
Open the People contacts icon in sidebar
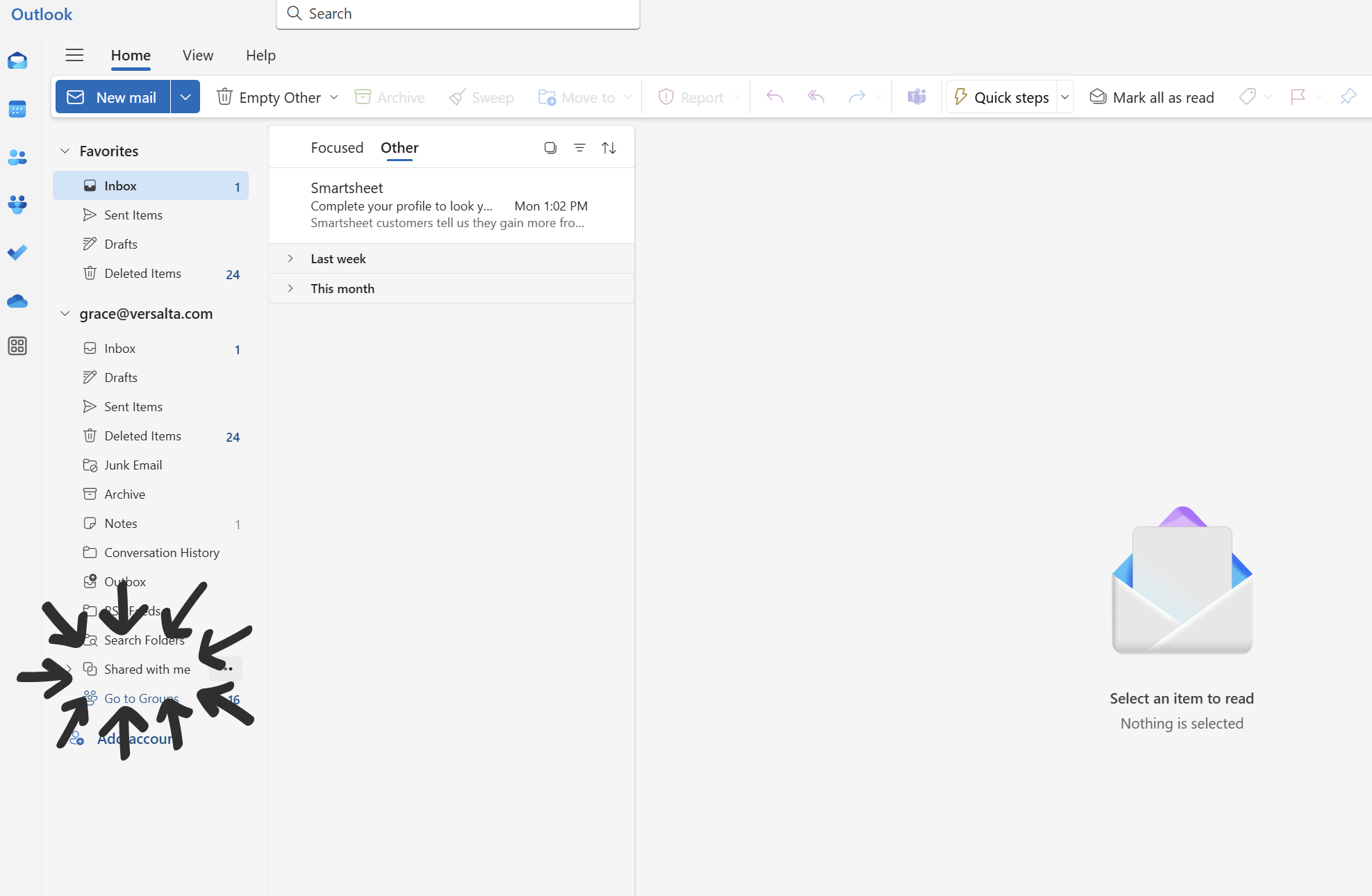click(17, 158)
